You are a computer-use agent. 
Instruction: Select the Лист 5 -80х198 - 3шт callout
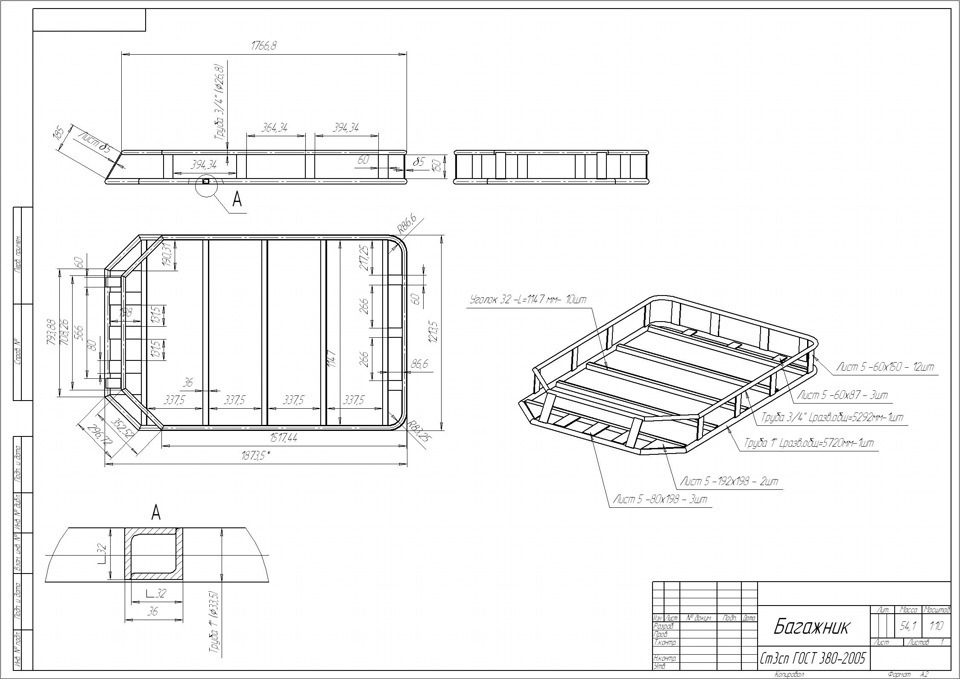coord(661,500)
